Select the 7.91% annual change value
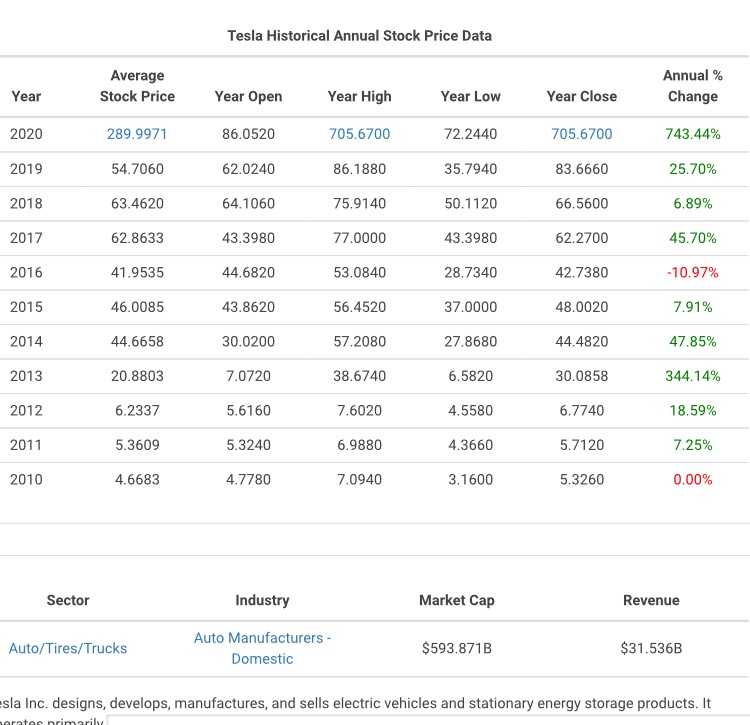The image size is (750, 725). 693,307
